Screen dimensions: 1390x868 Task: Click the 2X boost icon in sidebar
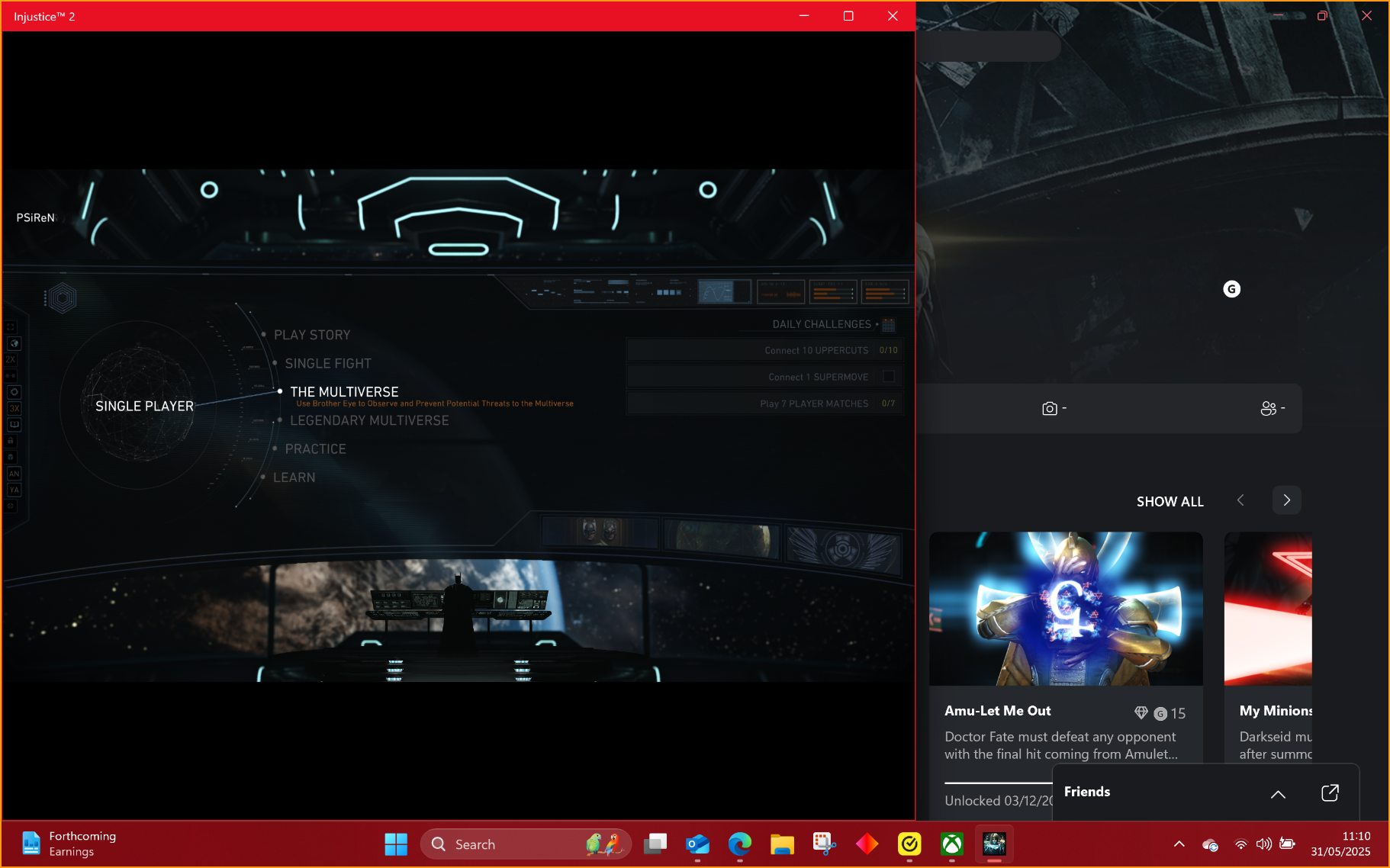(11, 359)
